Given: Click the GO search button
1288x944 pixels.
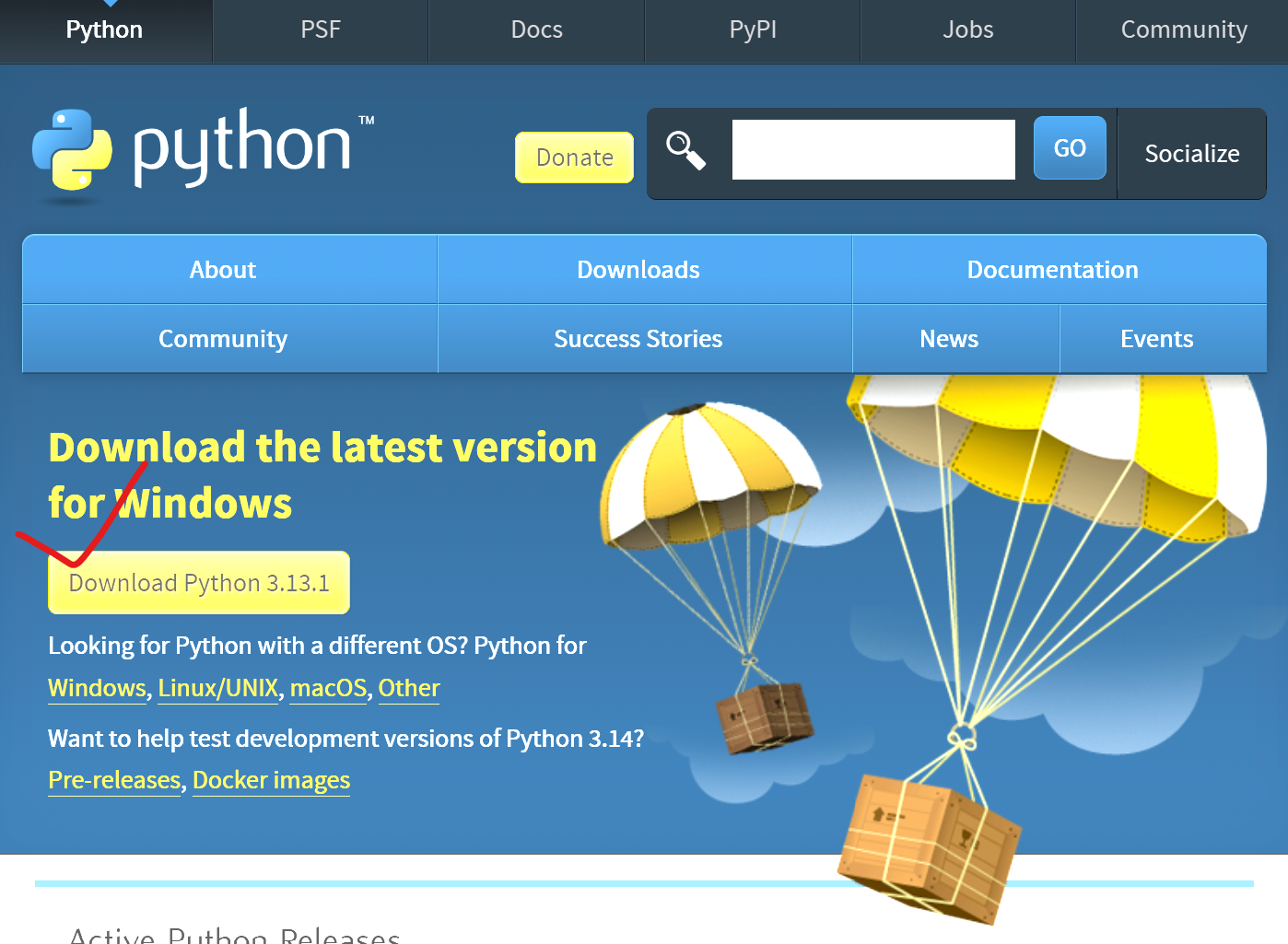Looking at the screenshot, I should click(x=1070, y=148).
